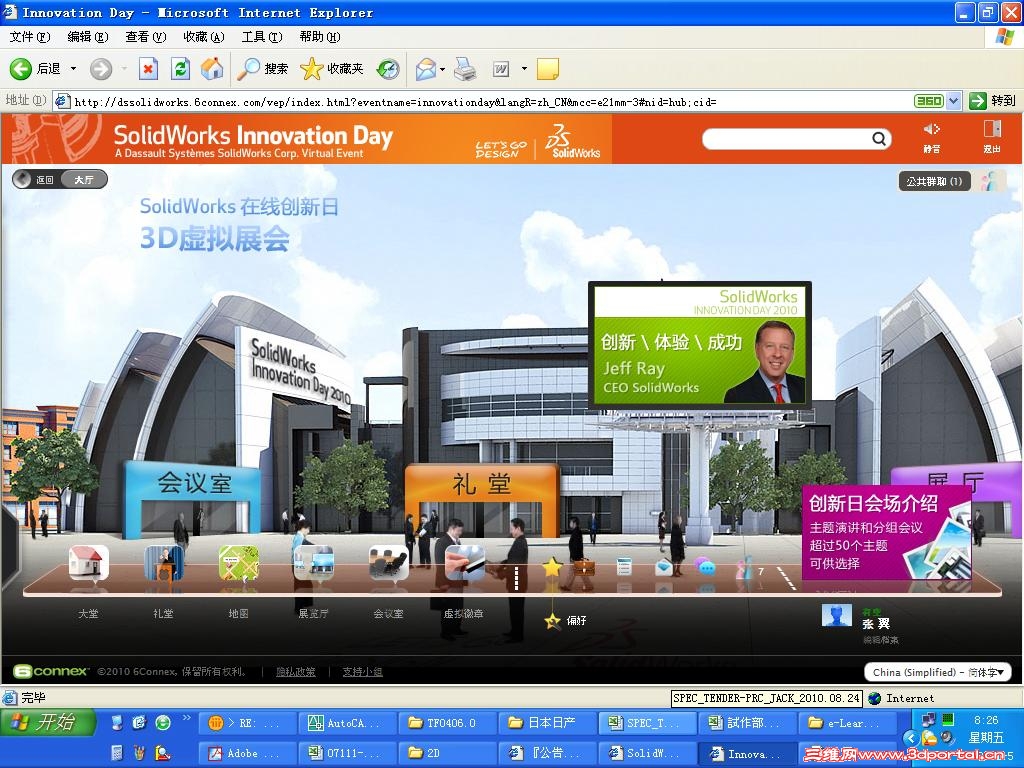
Task: Open the 公共群聊 (1) chat button
Action: (935, 181)
